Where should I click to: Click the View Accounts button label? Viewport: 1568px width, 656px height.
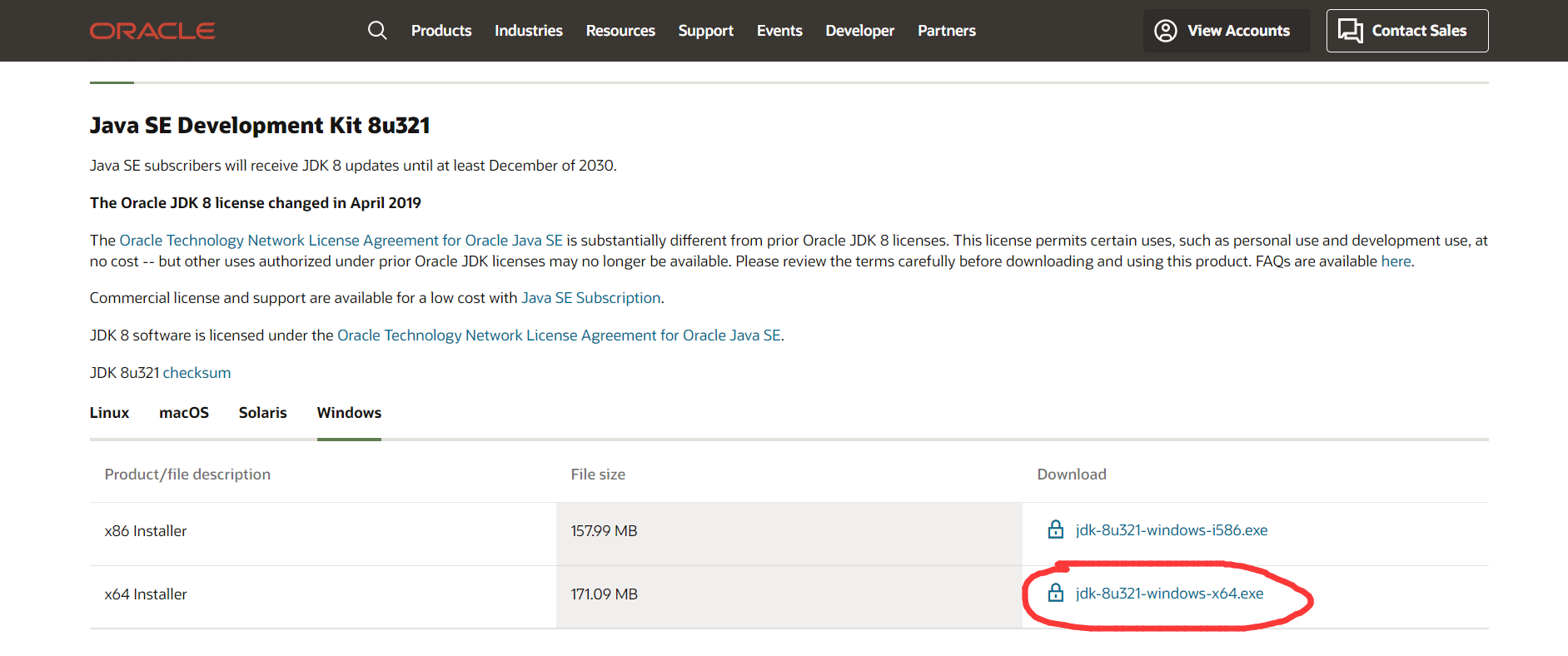[1238, 31]
